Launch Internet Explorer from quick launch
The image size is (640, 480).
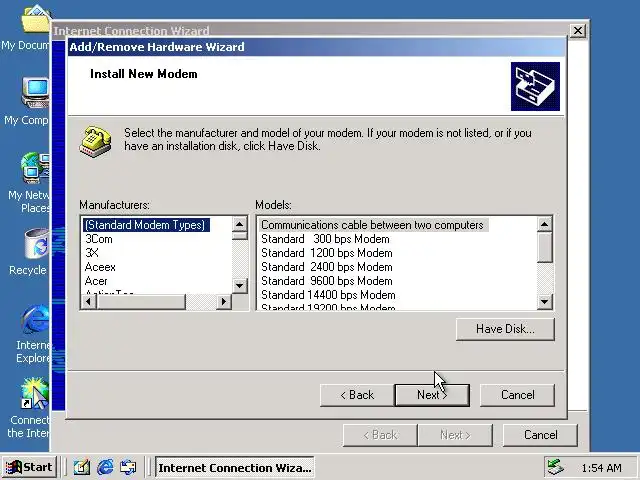click(x=105, y=467)
